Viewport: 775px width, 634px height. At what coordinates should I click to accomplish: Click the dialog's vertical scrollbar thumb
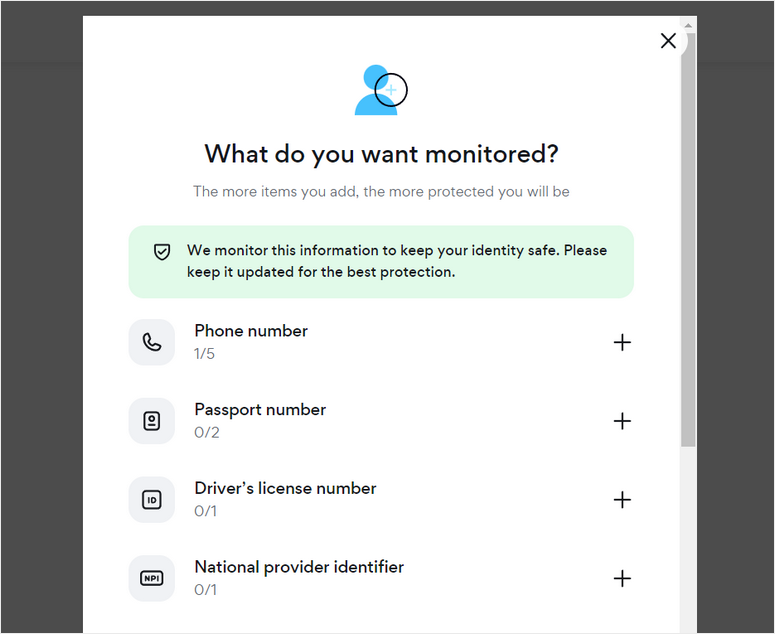click(689, 240)
